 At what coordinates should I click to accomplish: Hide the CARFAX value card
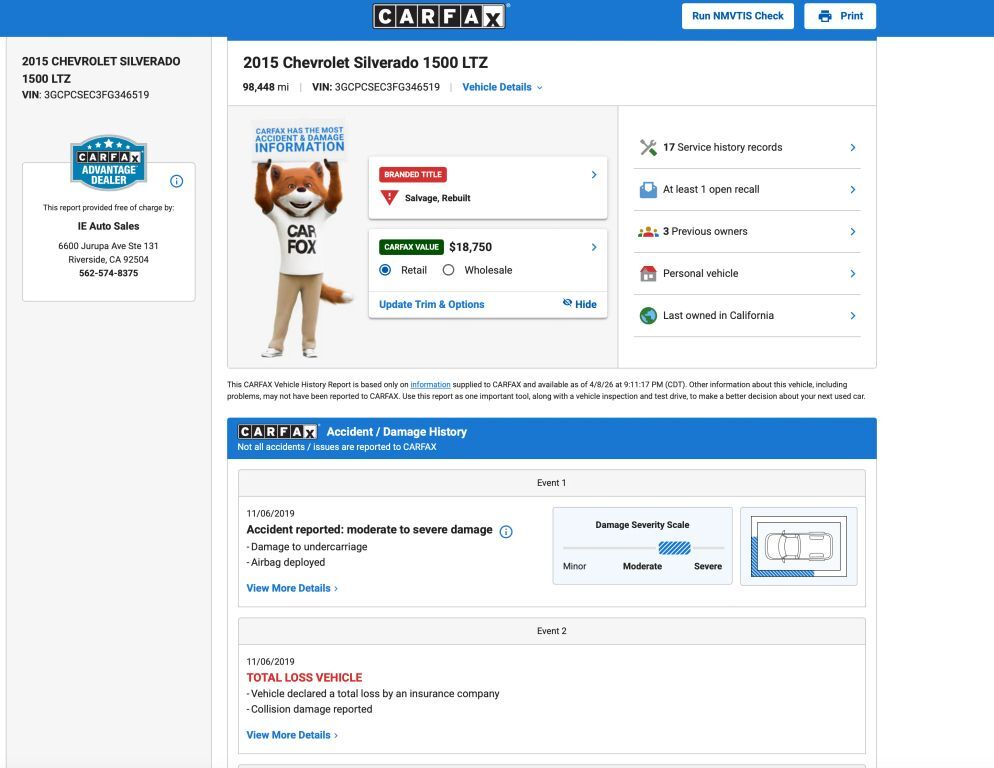[579, 304]
